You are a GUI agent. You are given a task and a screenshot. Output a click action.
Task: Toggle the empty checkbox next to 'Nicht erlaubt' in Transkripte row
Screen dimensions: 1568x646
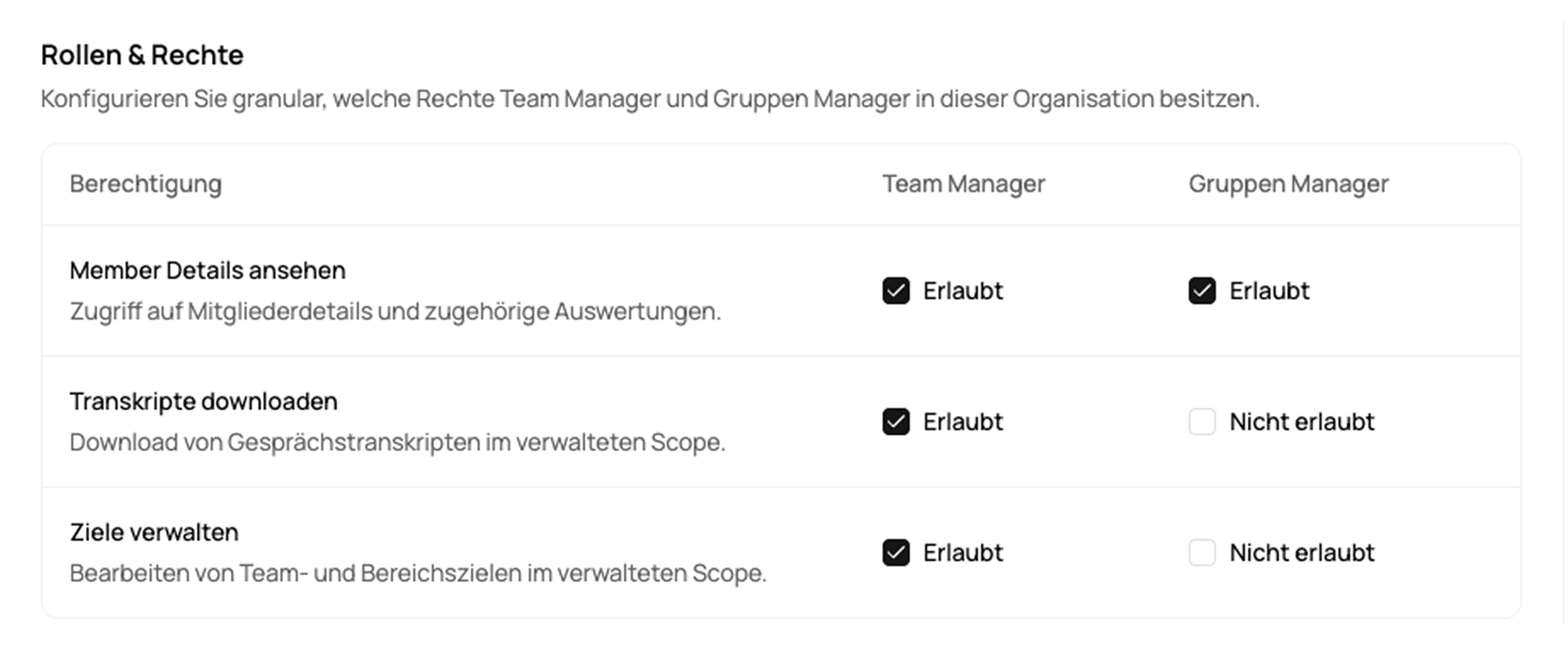click(x=1202, y=422)
